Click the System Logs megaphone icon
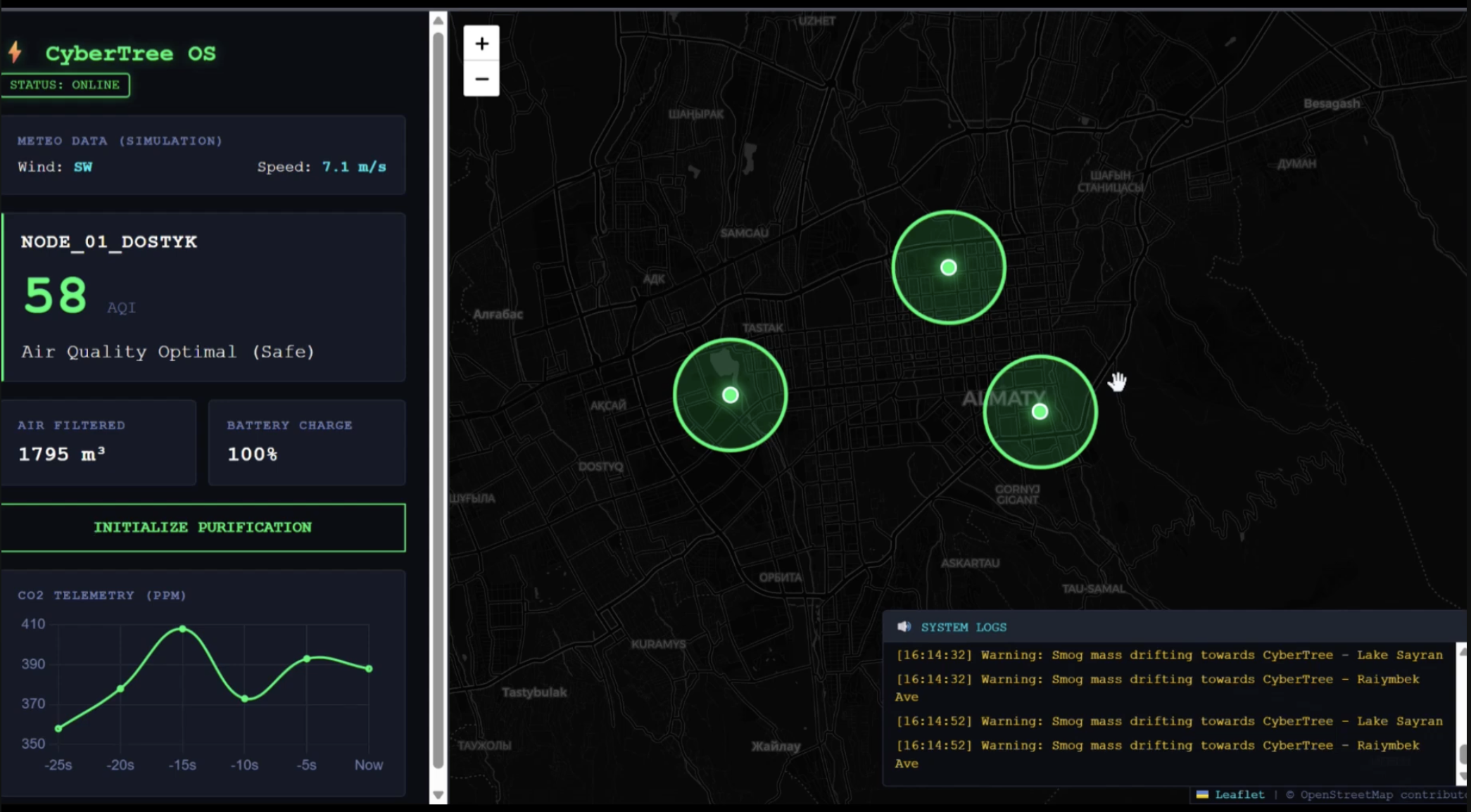Screen dimensions: 1471x812 904,627
